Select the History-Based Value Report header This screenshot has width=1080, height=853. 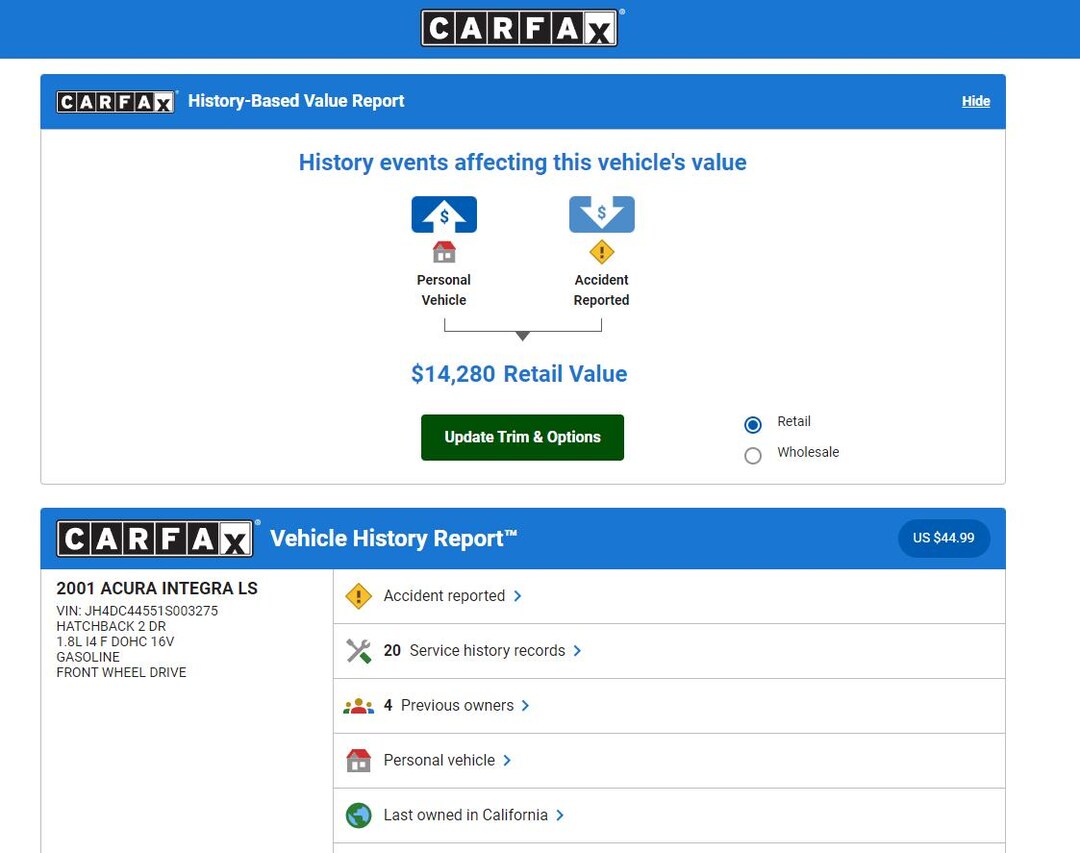[296, 101]
